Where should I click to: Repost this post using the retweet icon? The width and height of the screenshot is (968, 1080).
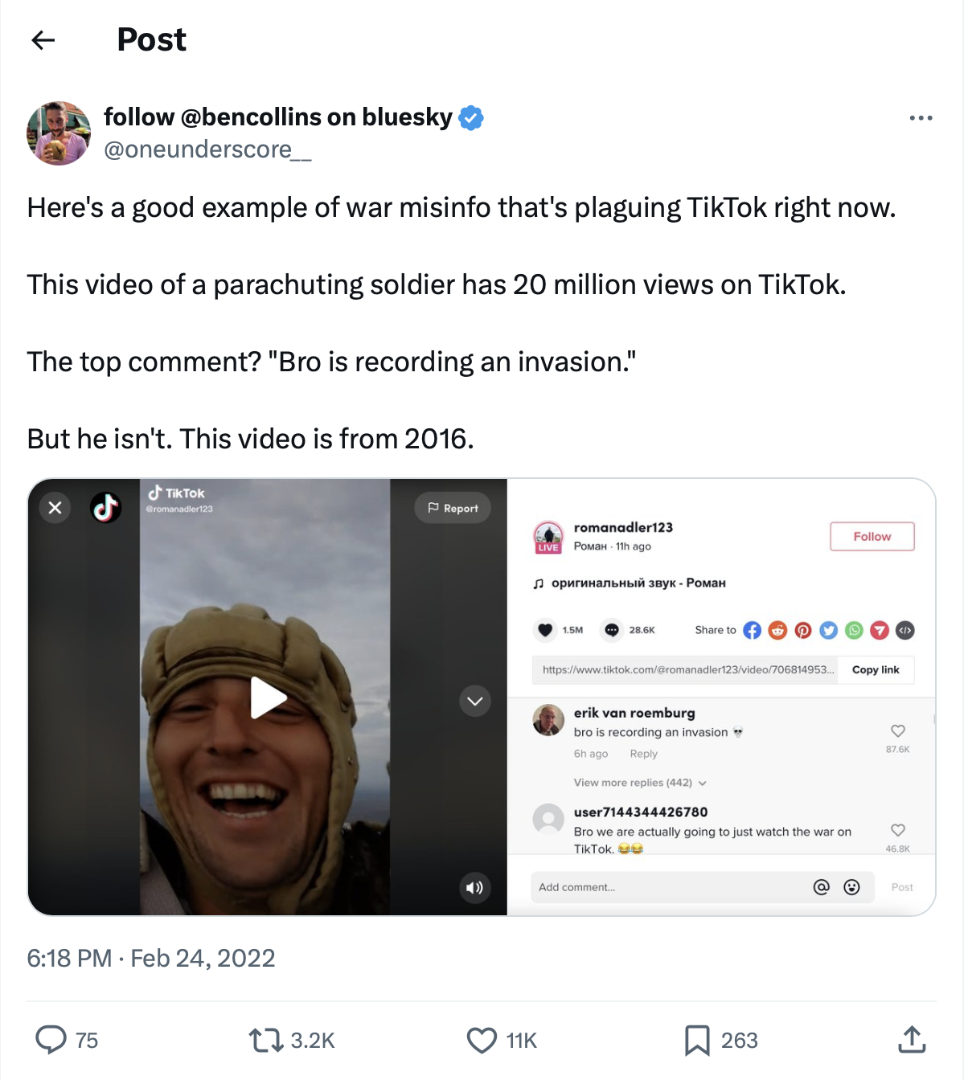coord(265,1040)
